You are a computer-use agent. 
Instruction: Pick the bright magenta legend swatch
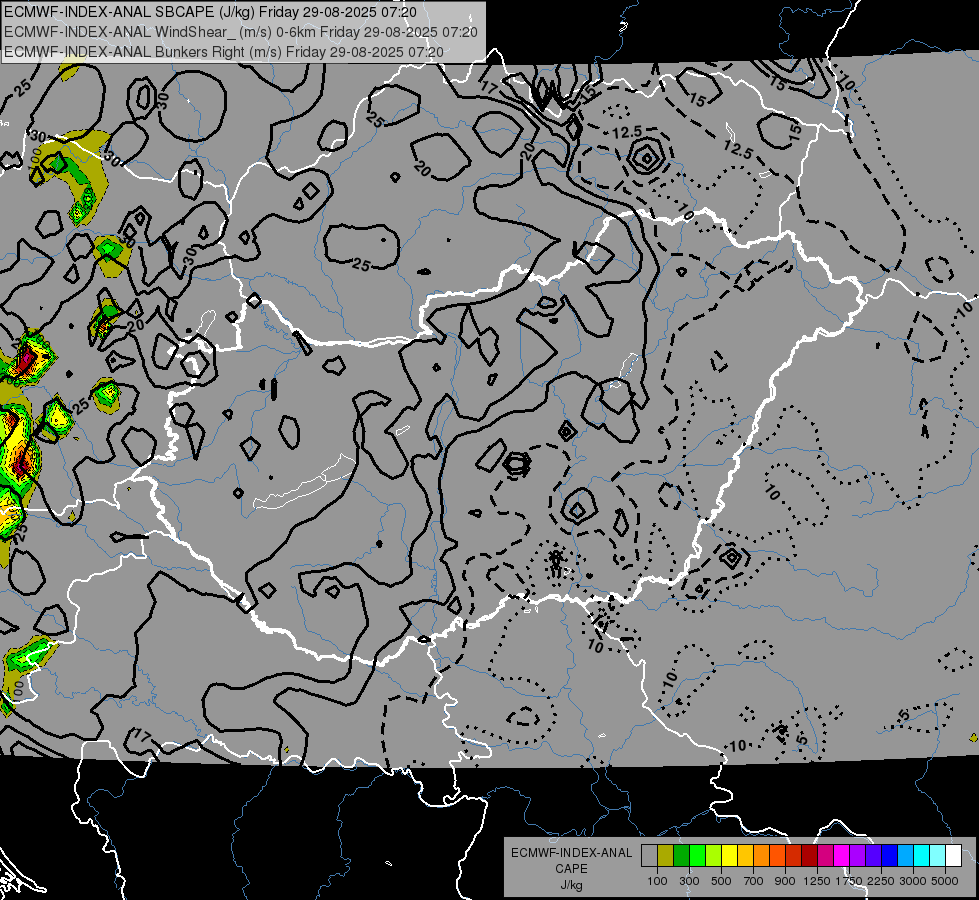tap(842, 856)
